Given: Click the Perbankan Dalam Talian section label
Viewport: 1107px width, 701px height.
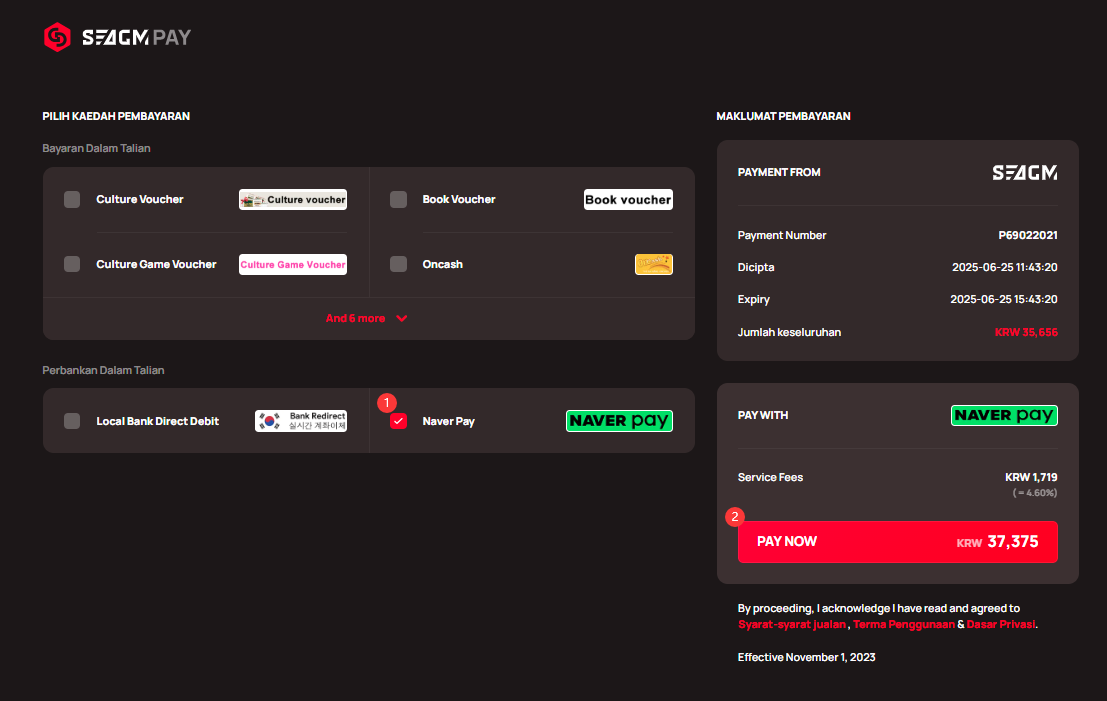Looking at the screenshot, I should pos(103,370).
